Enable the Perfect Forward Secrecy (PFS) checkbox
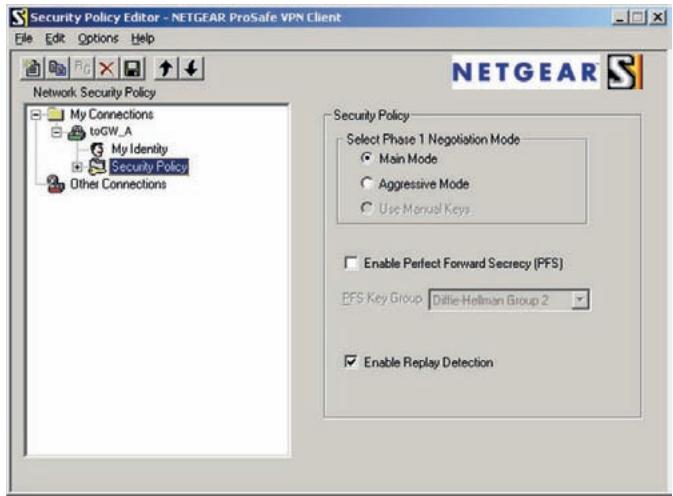This screenshot has height=496, width=673. [x=351, y=263]
